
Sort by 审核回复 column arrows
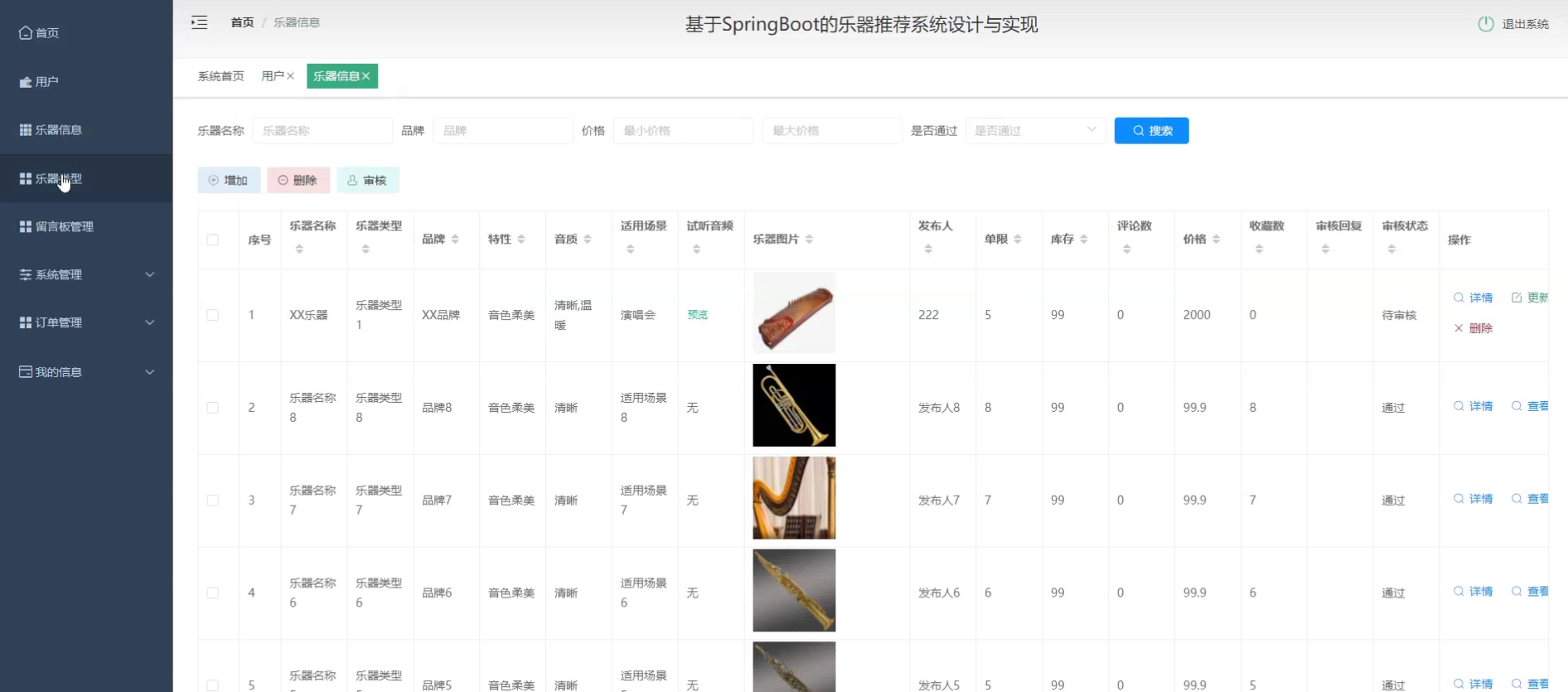click(1326, 249)
